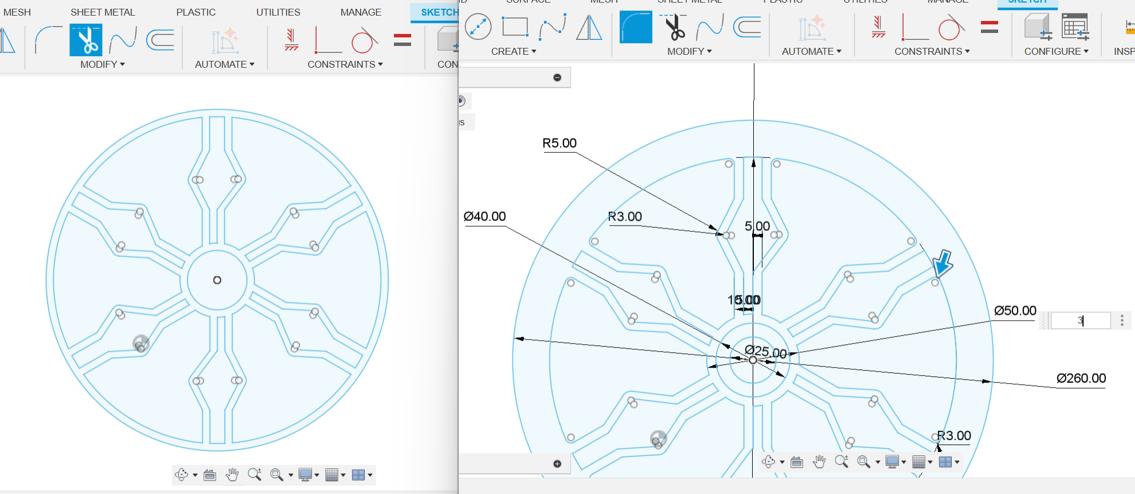Click the Ø260.00 dimension label
The width and height of the screenshot is (1135, 494).
[1081, 378]
